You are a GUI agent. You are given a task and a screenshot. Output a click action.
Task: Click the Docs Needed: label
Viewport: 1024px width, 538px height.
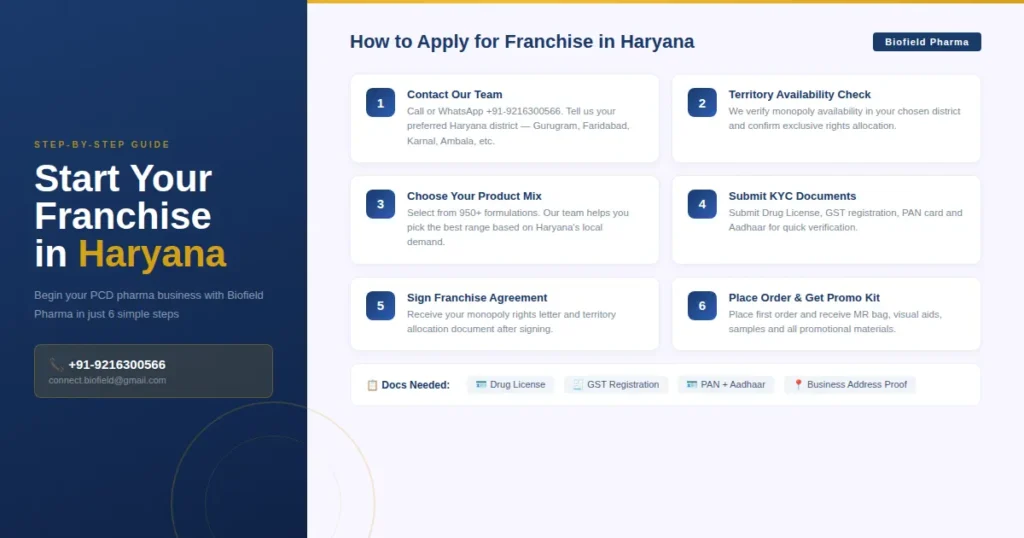pyautogui.click(x=415, y=385)
